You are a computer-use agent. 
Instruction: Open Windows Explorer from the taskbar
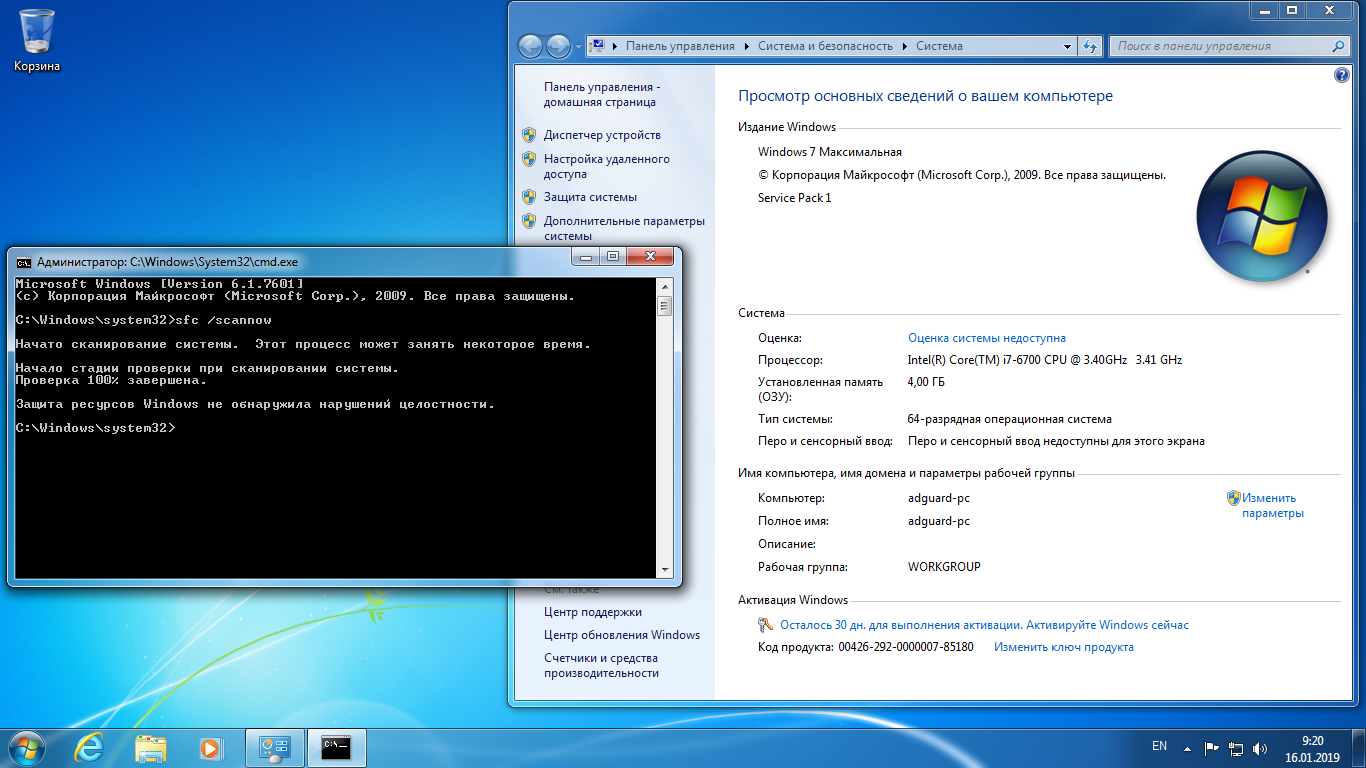[x=150, y=747]
